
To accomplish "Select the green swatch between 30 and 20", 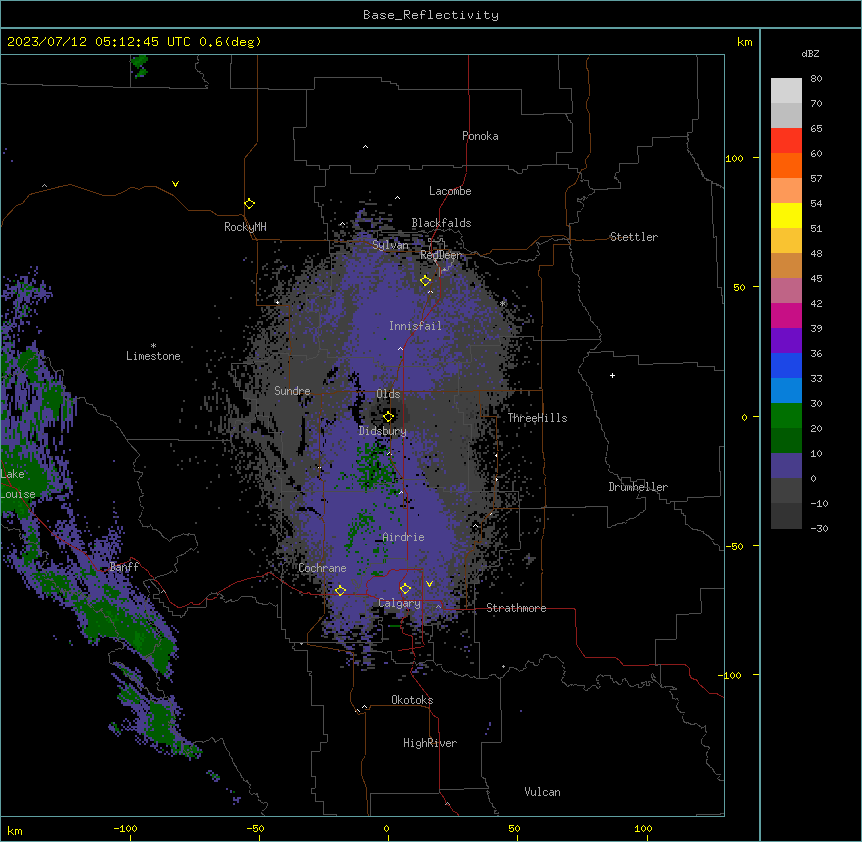I will coord(786,416).
